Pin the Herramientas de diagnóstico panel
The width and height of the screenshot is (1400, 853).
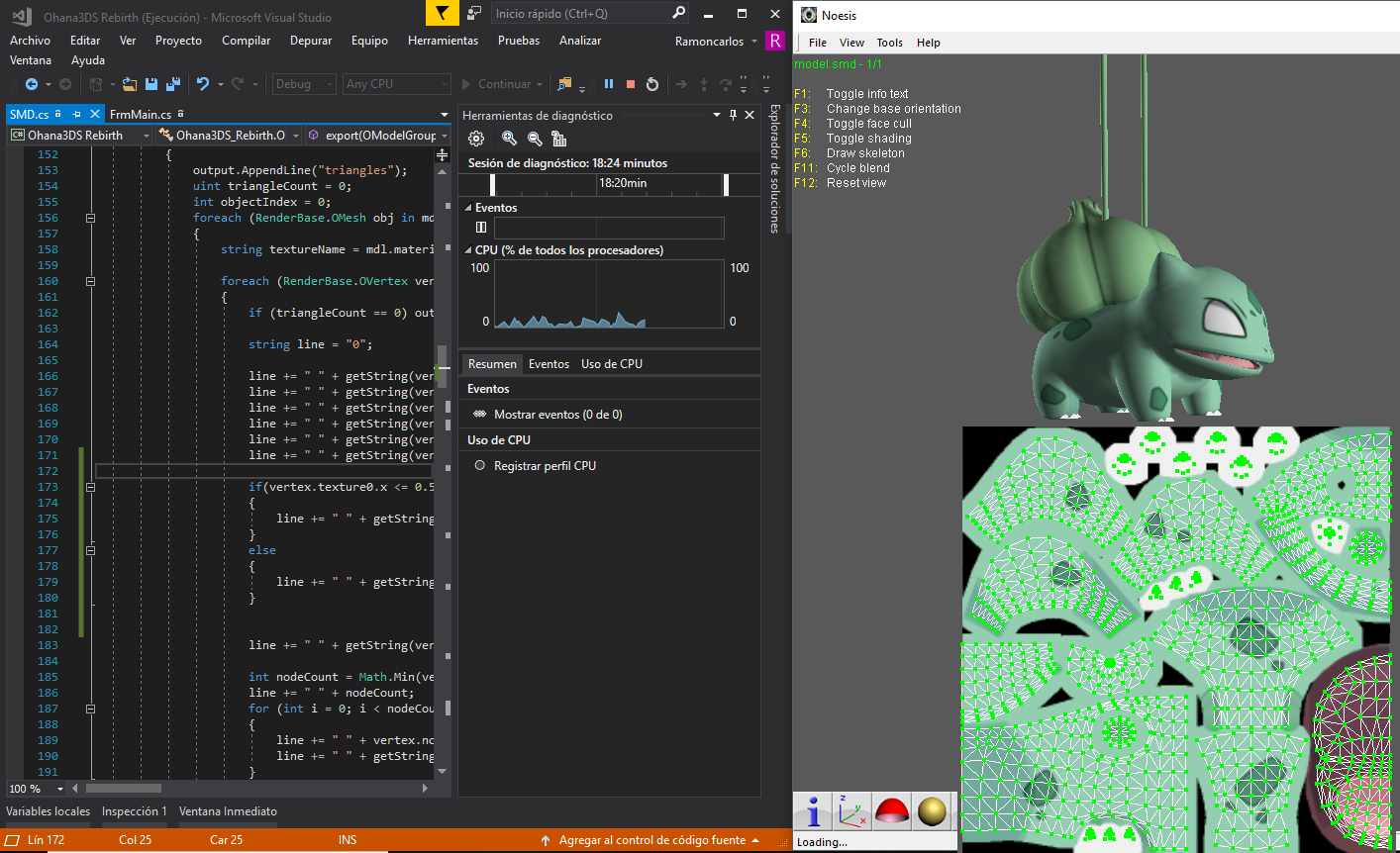click(x=733, y=115)
